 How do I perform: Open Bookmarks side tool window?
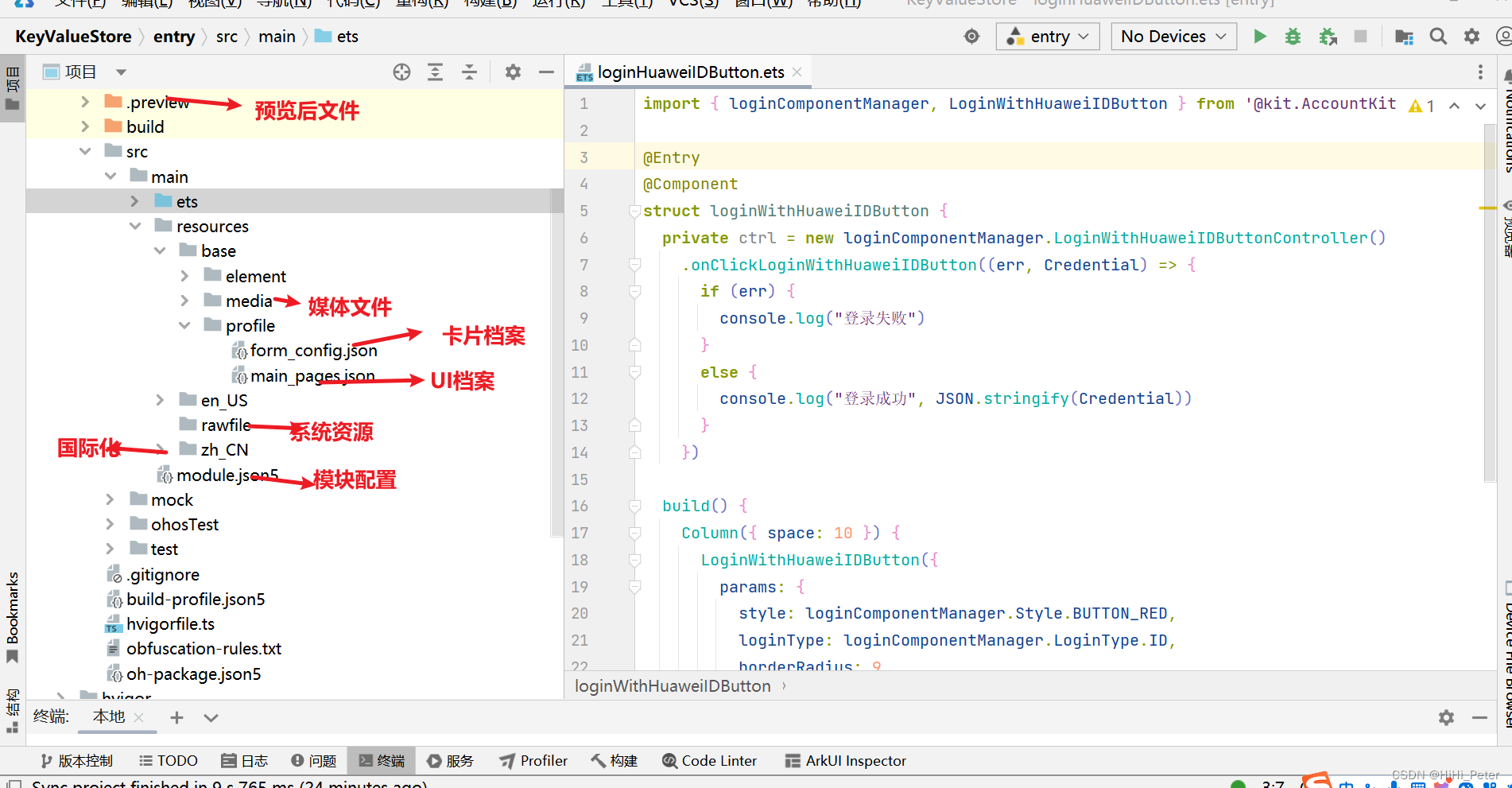coord(13,617)
